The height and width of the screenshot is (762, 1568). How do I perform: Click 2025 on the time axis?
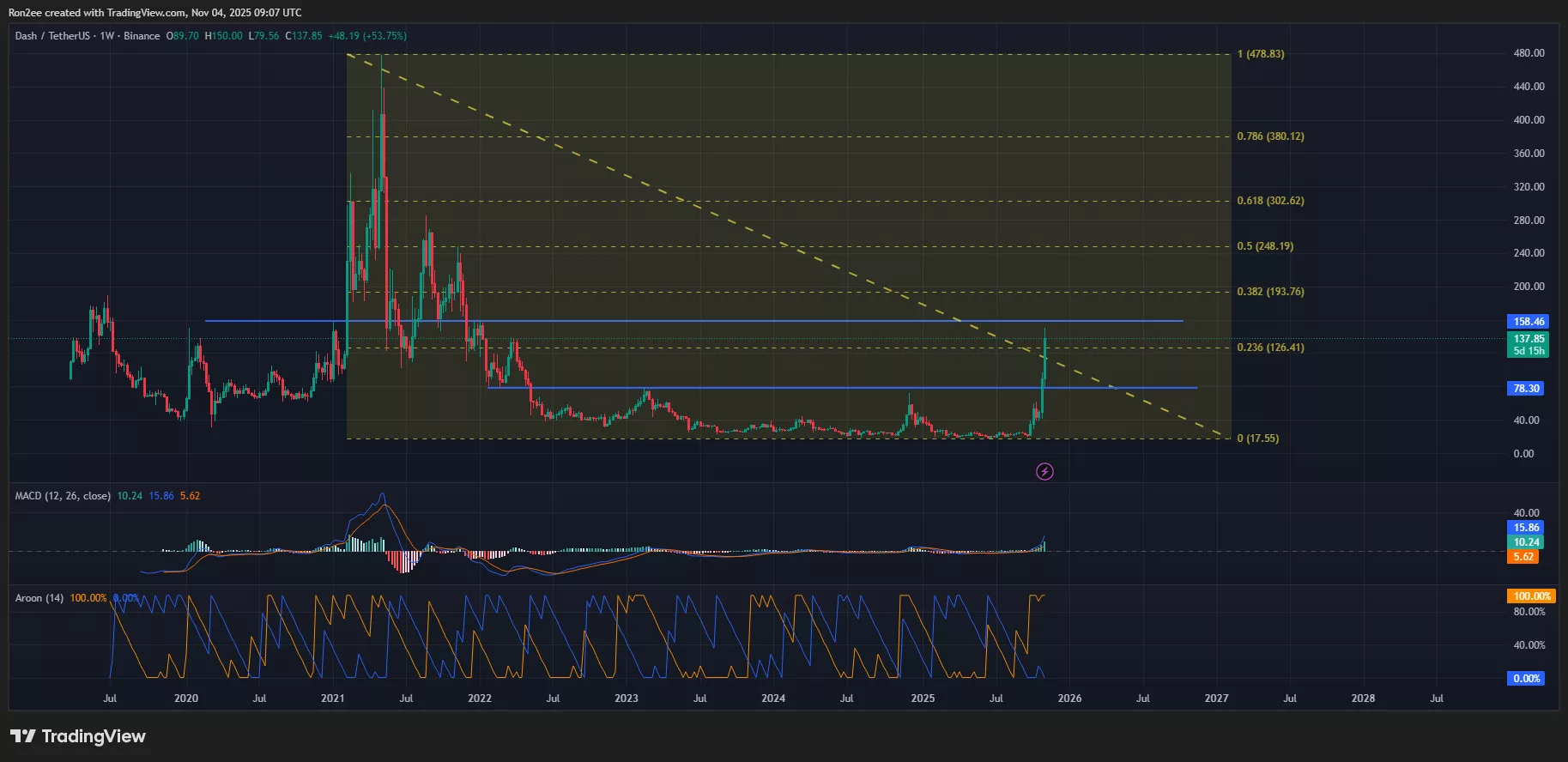[923, 698]
